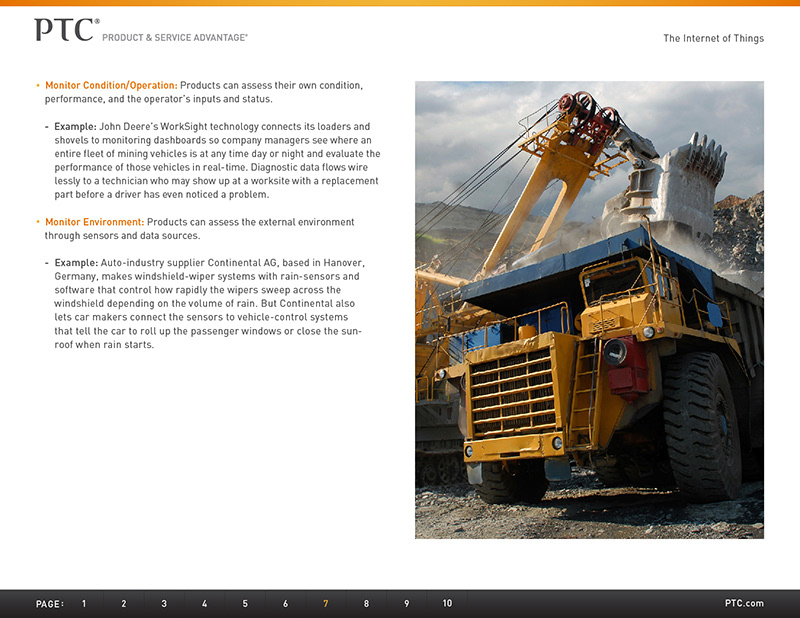
Task: Click the Monitor Condition/Operation heading
Action: pyautogui.click(x=111, y=85)
